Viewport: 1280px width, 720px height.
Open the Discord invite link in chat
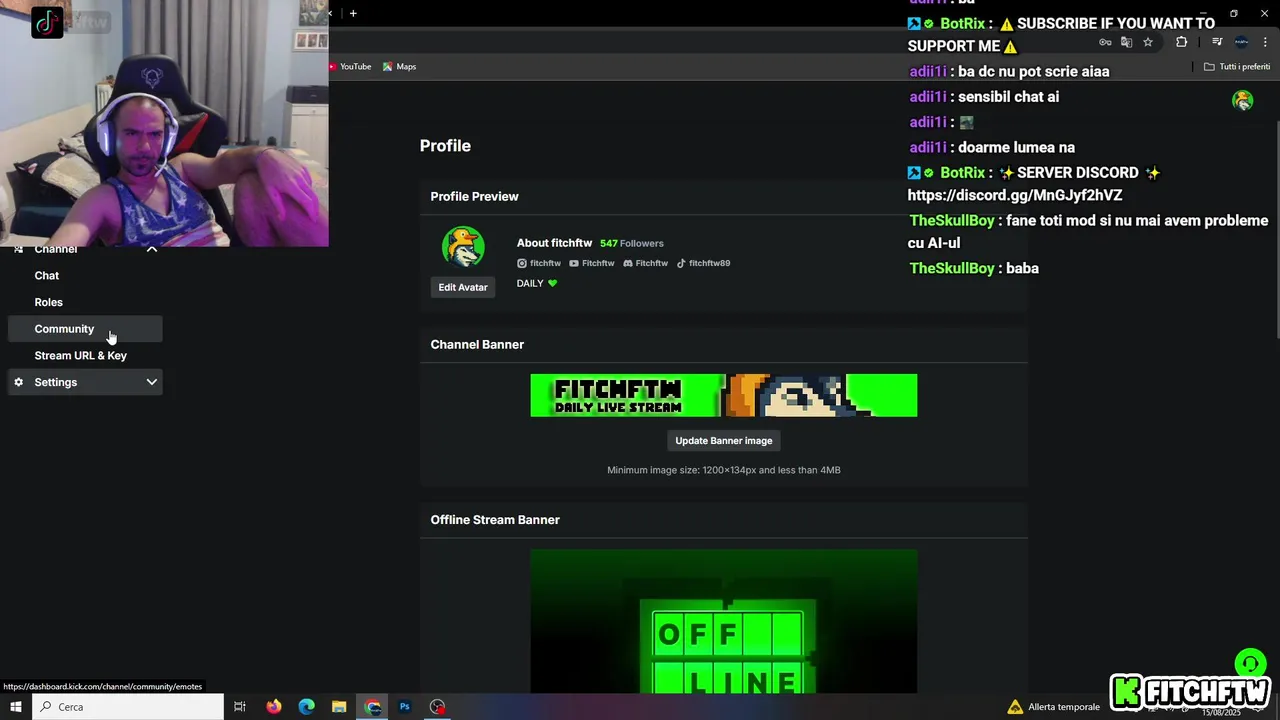coord(1015,195)
